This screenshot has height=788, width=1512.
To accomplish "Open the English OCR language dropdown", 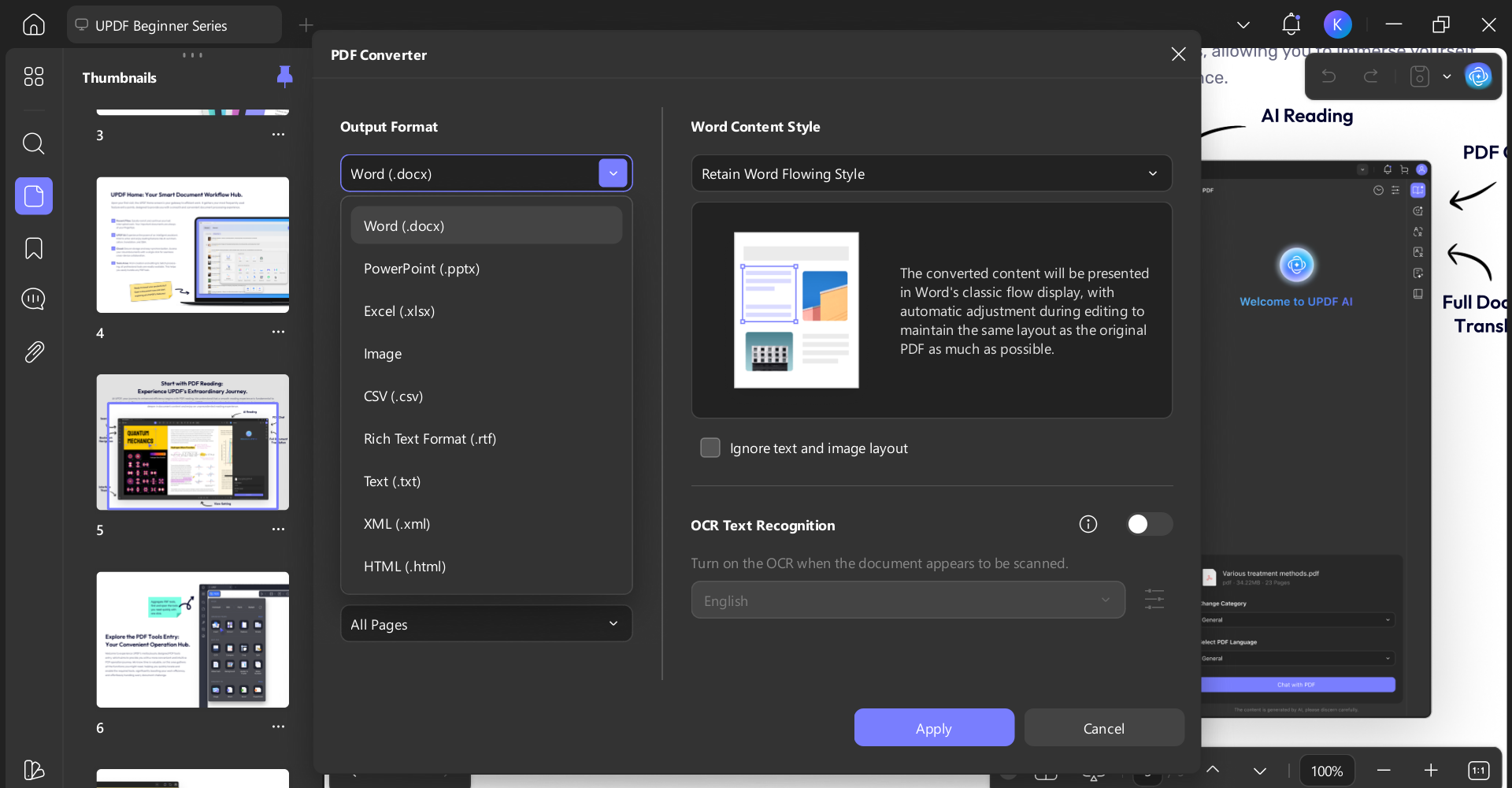I will tap(907, 600).
